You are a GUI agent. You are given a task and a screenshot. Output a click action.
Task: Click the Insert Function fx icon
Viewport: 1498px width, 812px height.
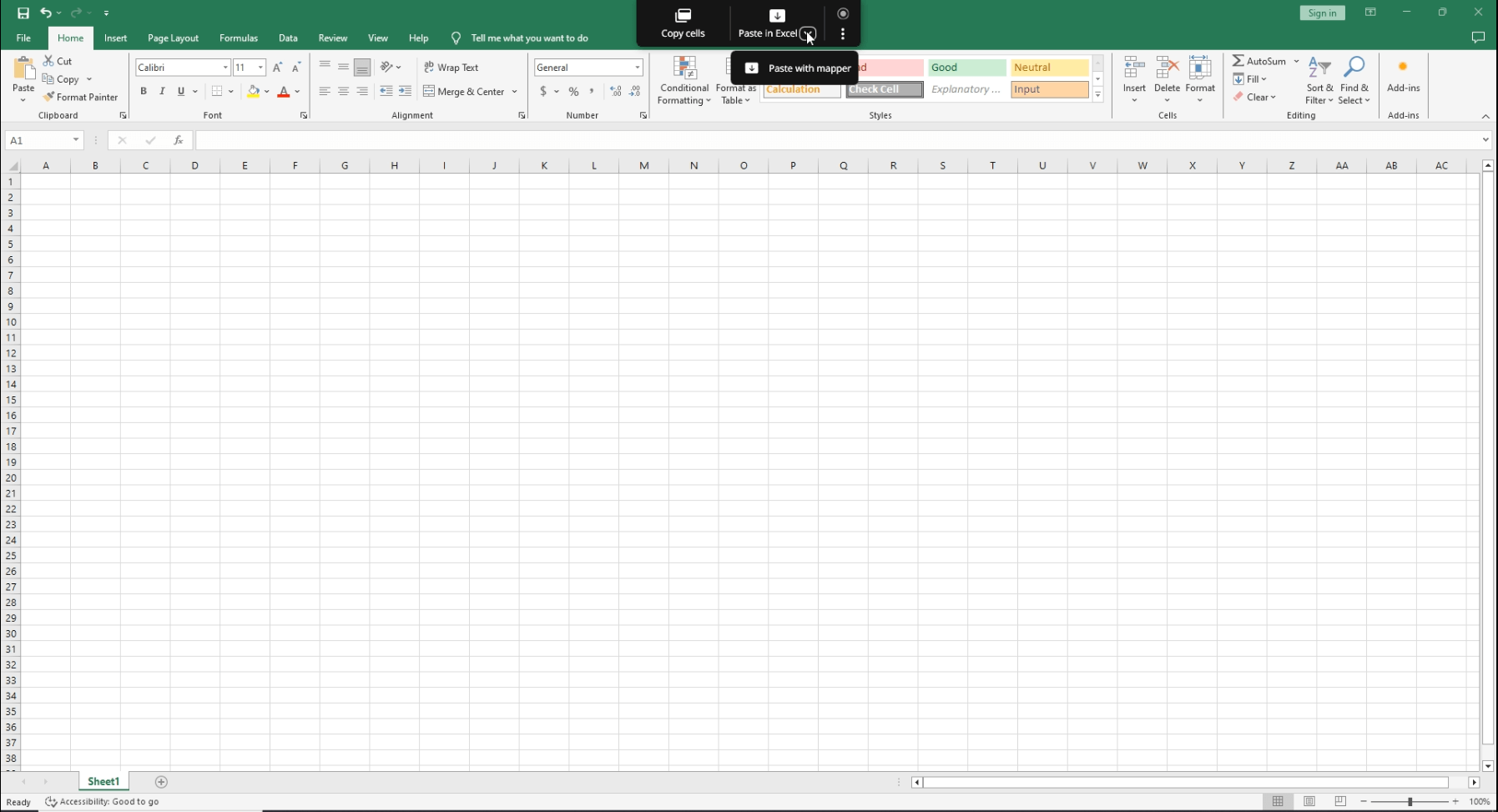click(178, 140)
